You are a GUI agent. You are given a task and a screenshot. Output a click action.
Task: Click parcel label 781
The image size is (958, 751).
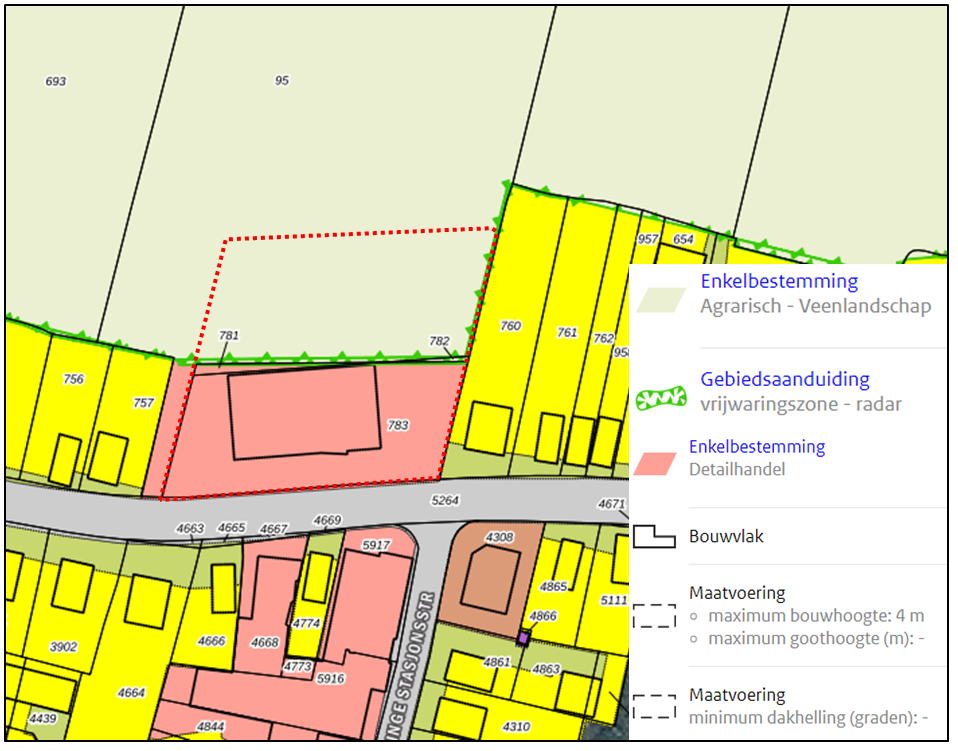[229, 335]
